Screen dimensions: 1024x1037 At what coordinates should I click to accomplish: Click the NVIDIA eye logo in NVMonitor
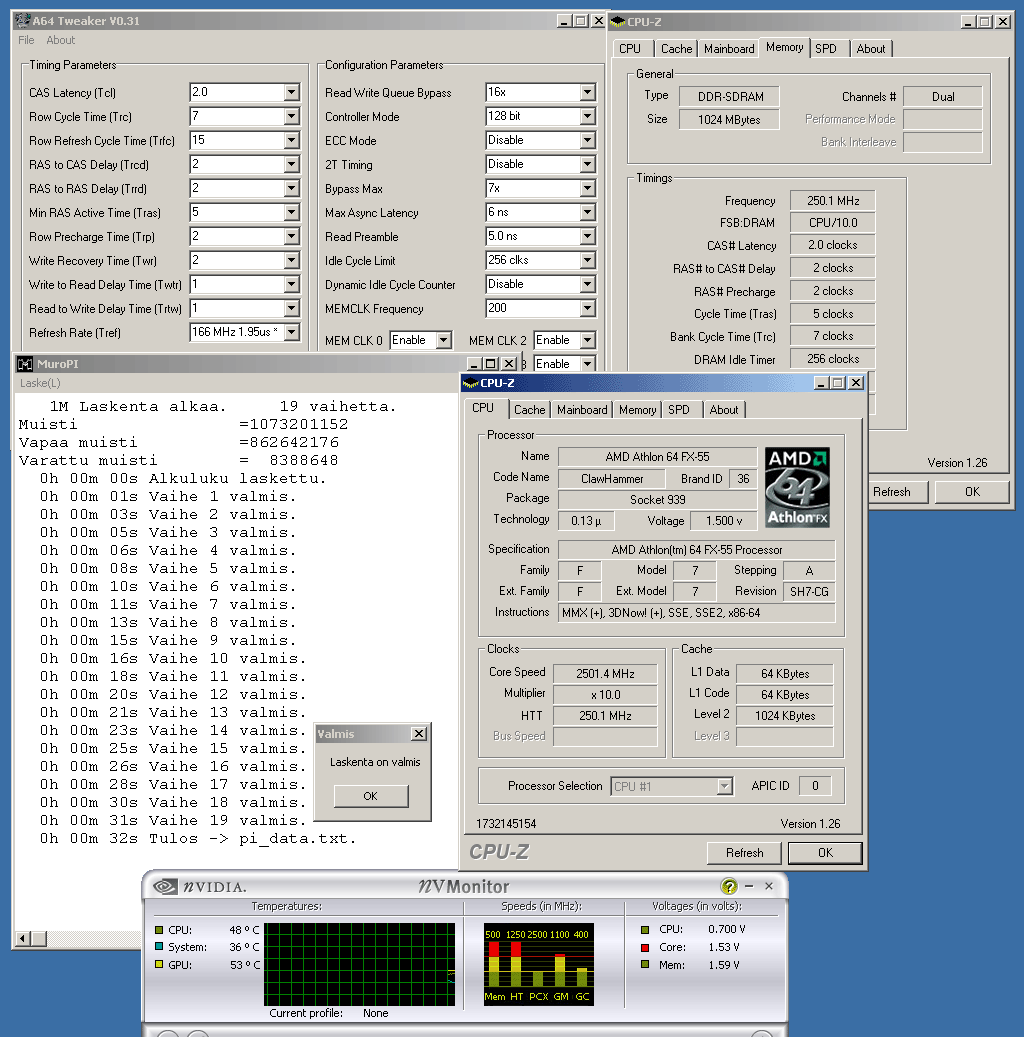click(x=165, y=886)
